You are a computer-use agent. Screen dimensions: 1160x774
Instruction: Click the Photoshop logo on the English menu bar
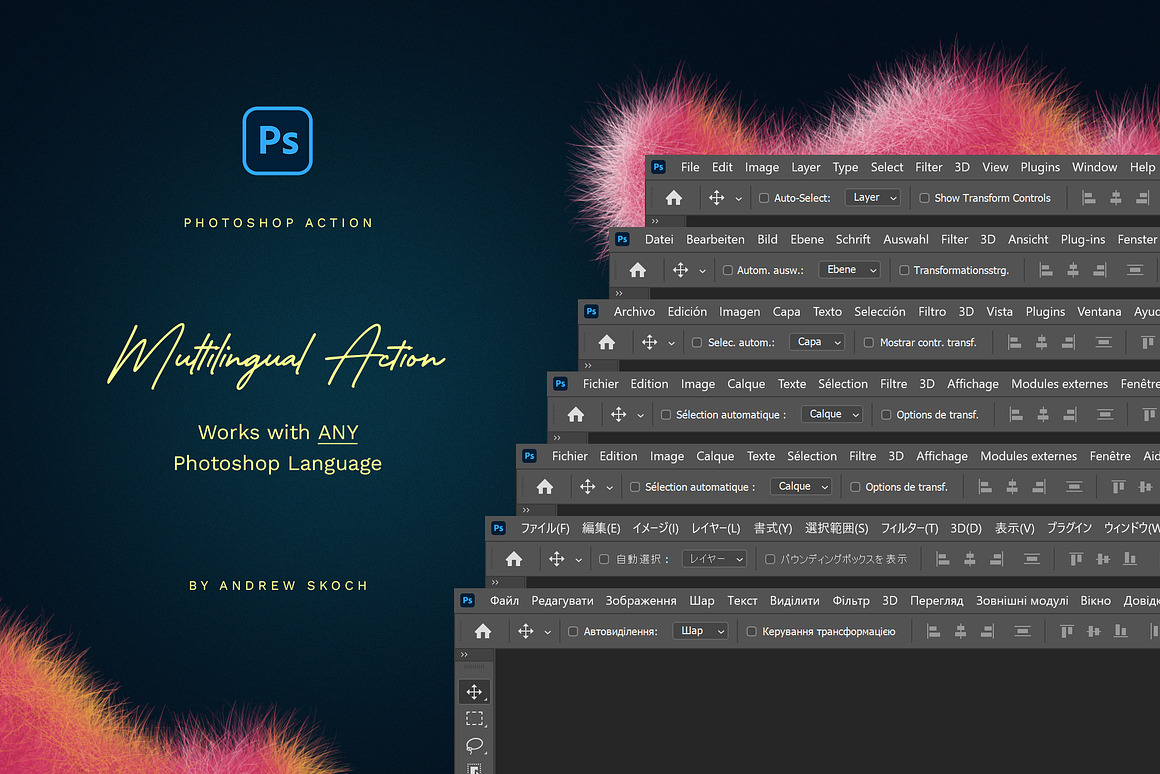click(x=658, y=167)
